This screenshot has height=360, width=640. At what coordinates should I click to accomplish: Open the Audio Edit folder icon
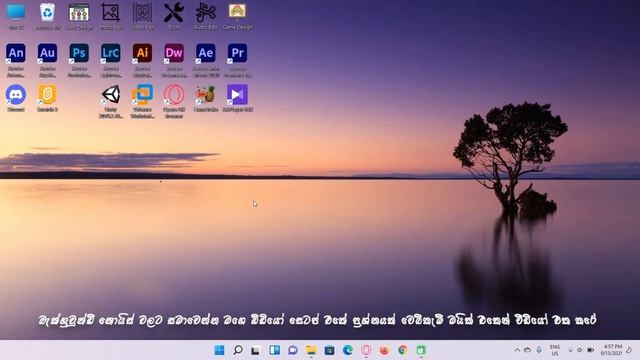tap(205, 16)
